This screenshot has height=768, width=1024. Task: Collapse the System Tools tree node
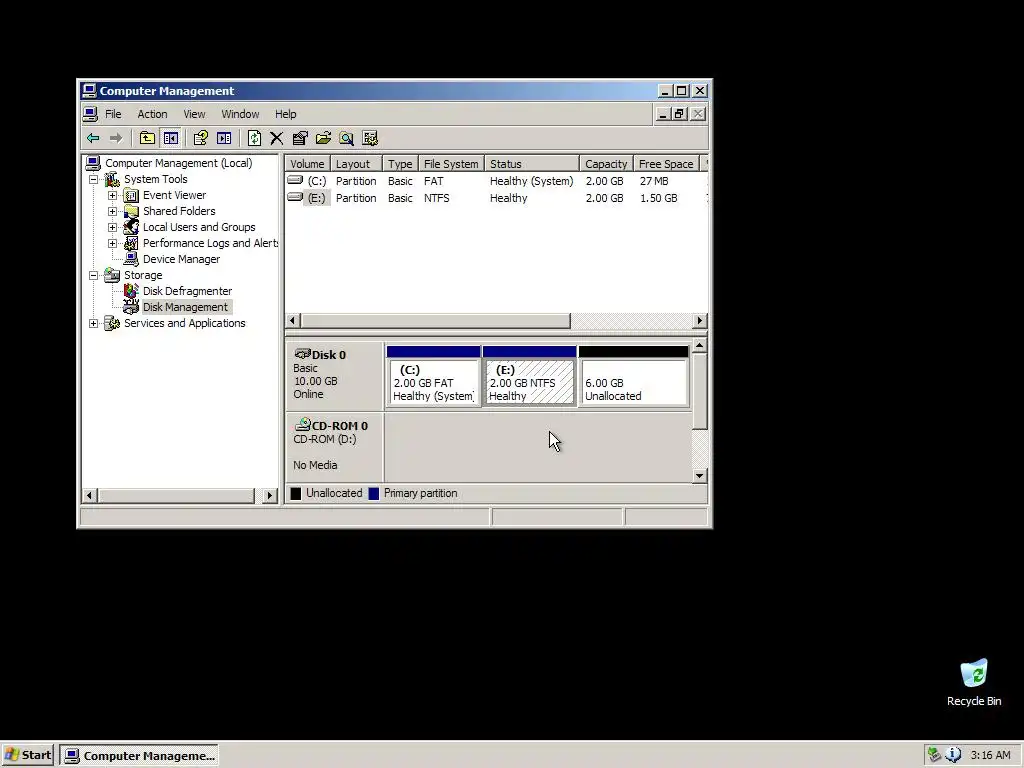click(x=94, y=180)
